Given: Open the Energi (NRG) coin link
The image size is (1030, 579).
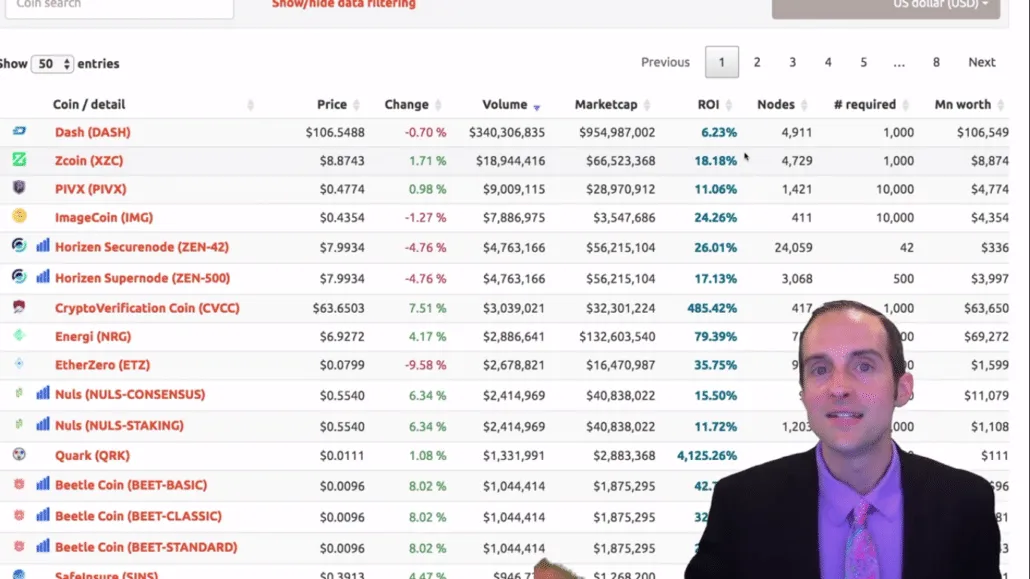Looking at the screenshot, I should (93, 336).
